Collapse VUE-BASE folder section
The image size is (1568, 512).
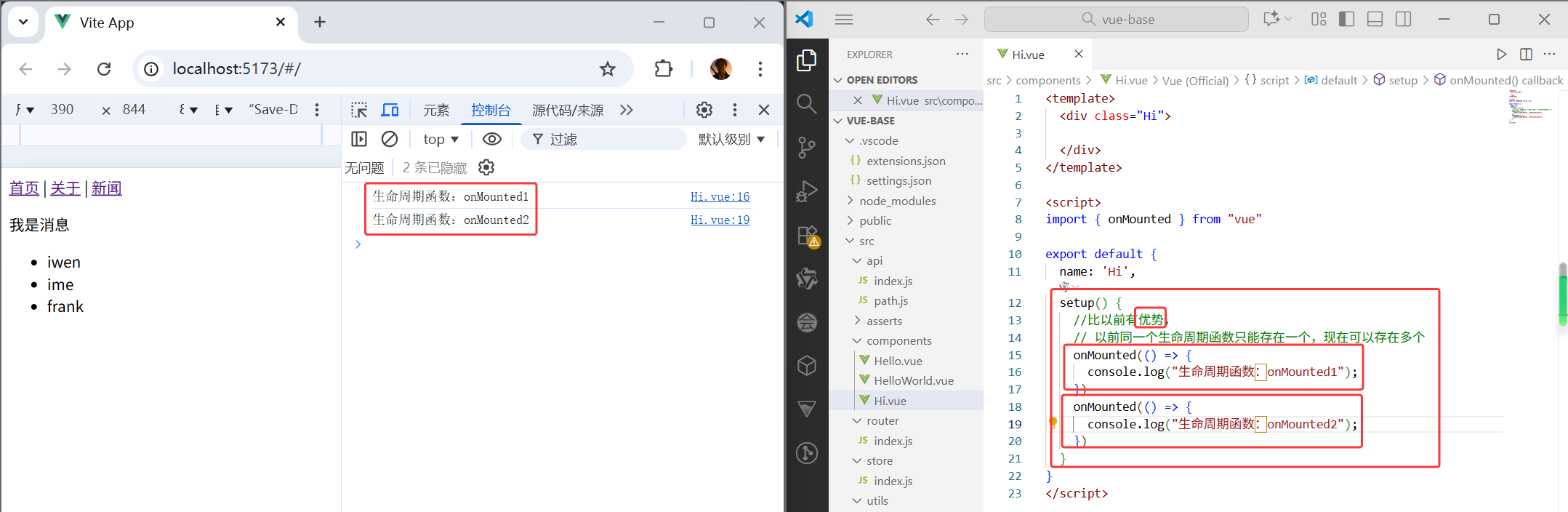(906, 121)
